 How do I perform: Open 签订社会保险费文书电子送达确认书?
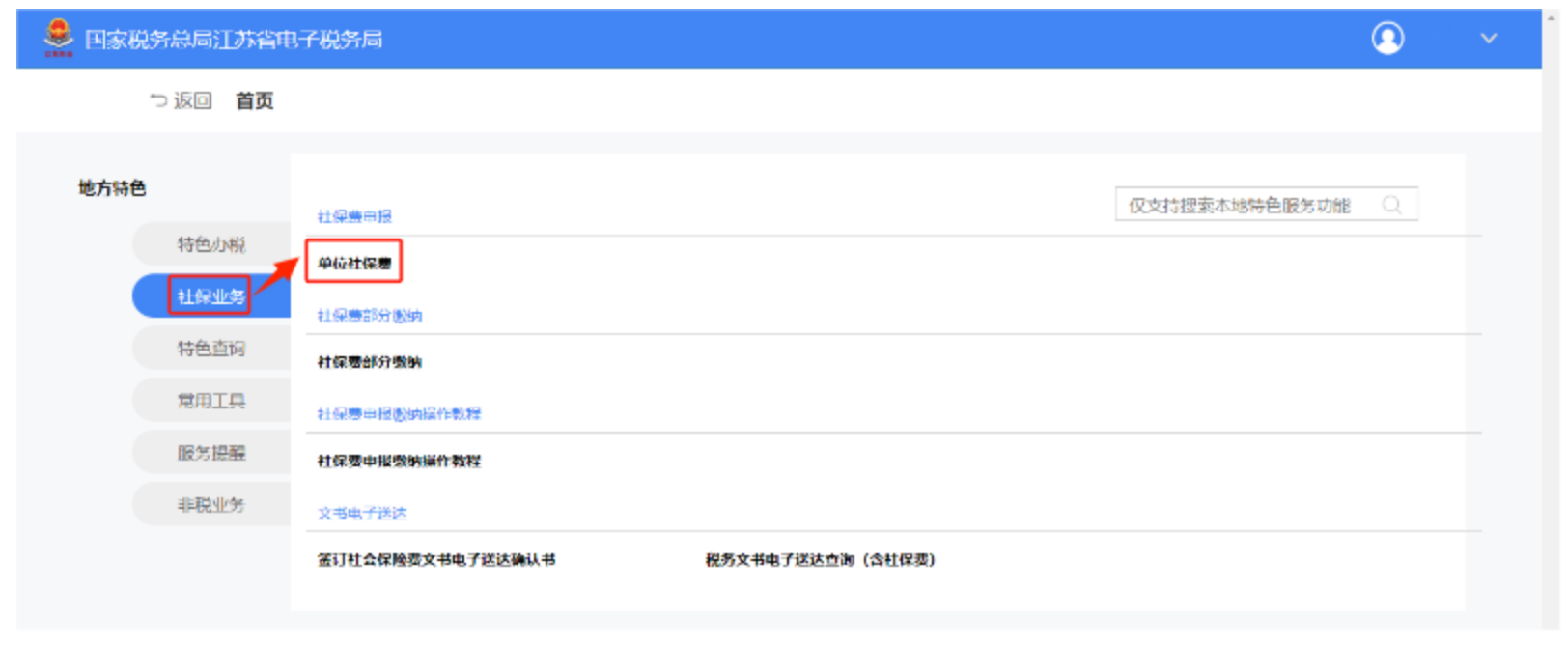pos(436,560)
